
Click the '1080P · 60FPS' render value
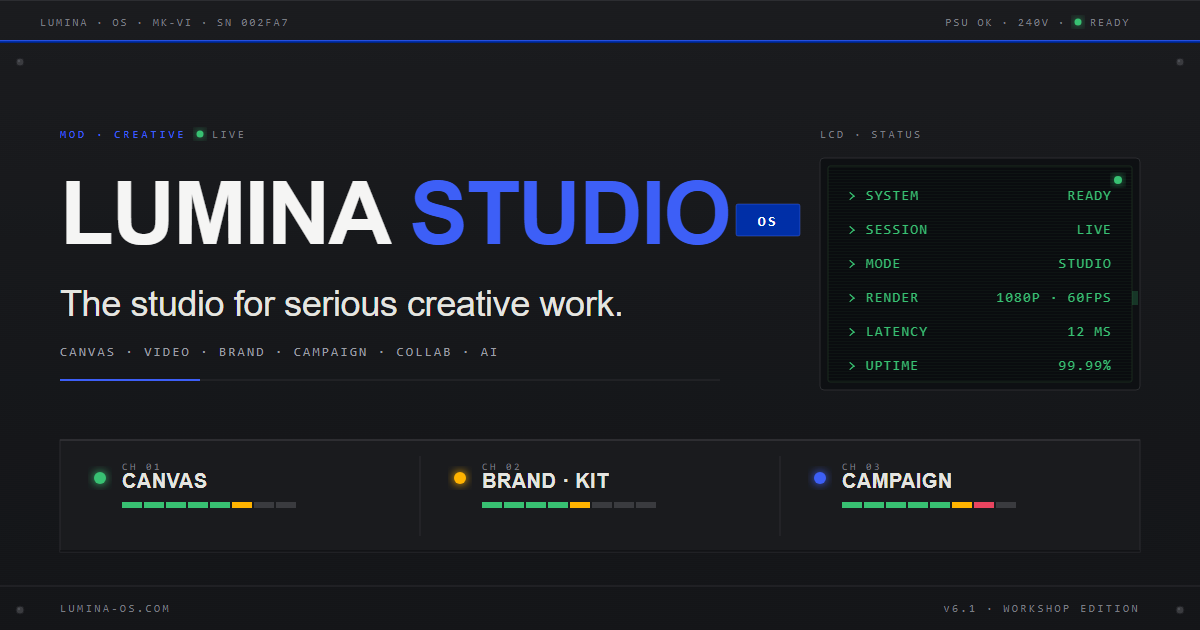(1054, 298)
